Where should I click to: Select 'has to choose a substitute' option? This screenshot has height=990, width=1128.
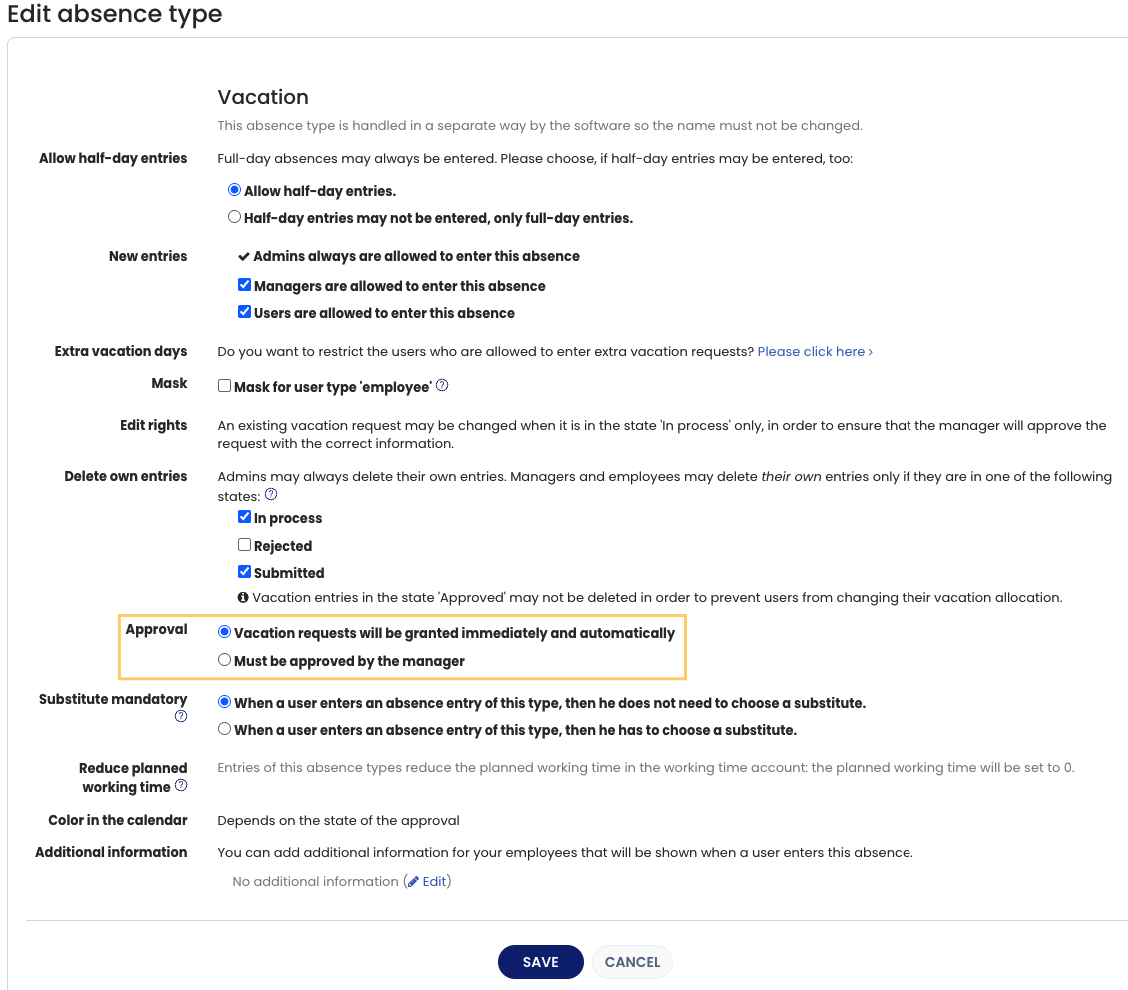pos(224,729)
